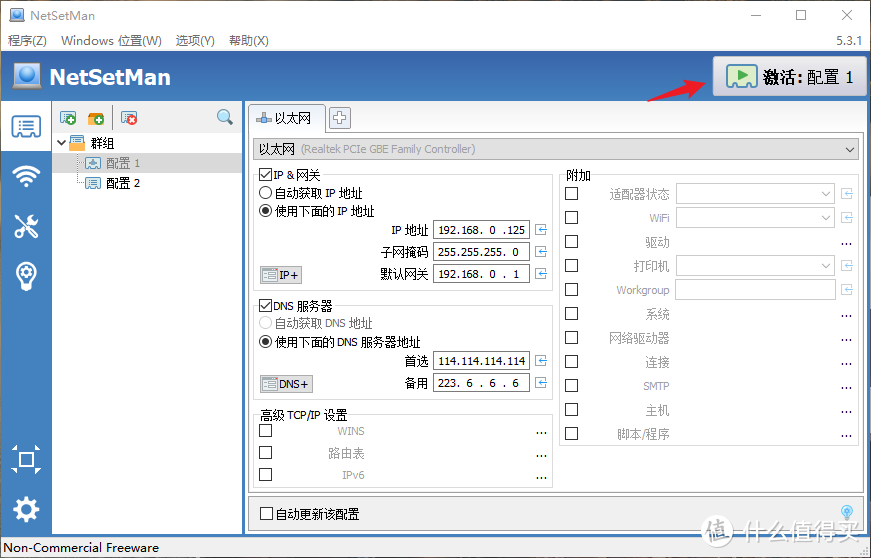Open the 程序(Z) menu
The width and height of the screenshot is (871, 558).
click(27, 41)
